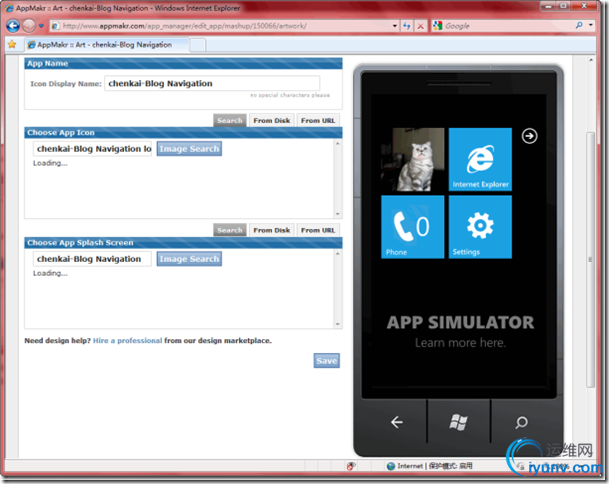The height and width of the screenshot is (484, 609).
Task: Tap the cat photo tile in simulator
Action: (x=412, y=159)
